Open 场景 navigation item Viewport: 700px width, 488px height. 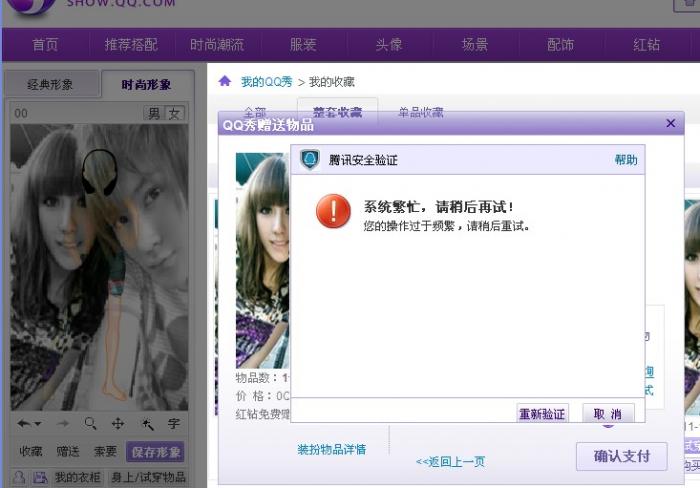(x=474, y=45)
